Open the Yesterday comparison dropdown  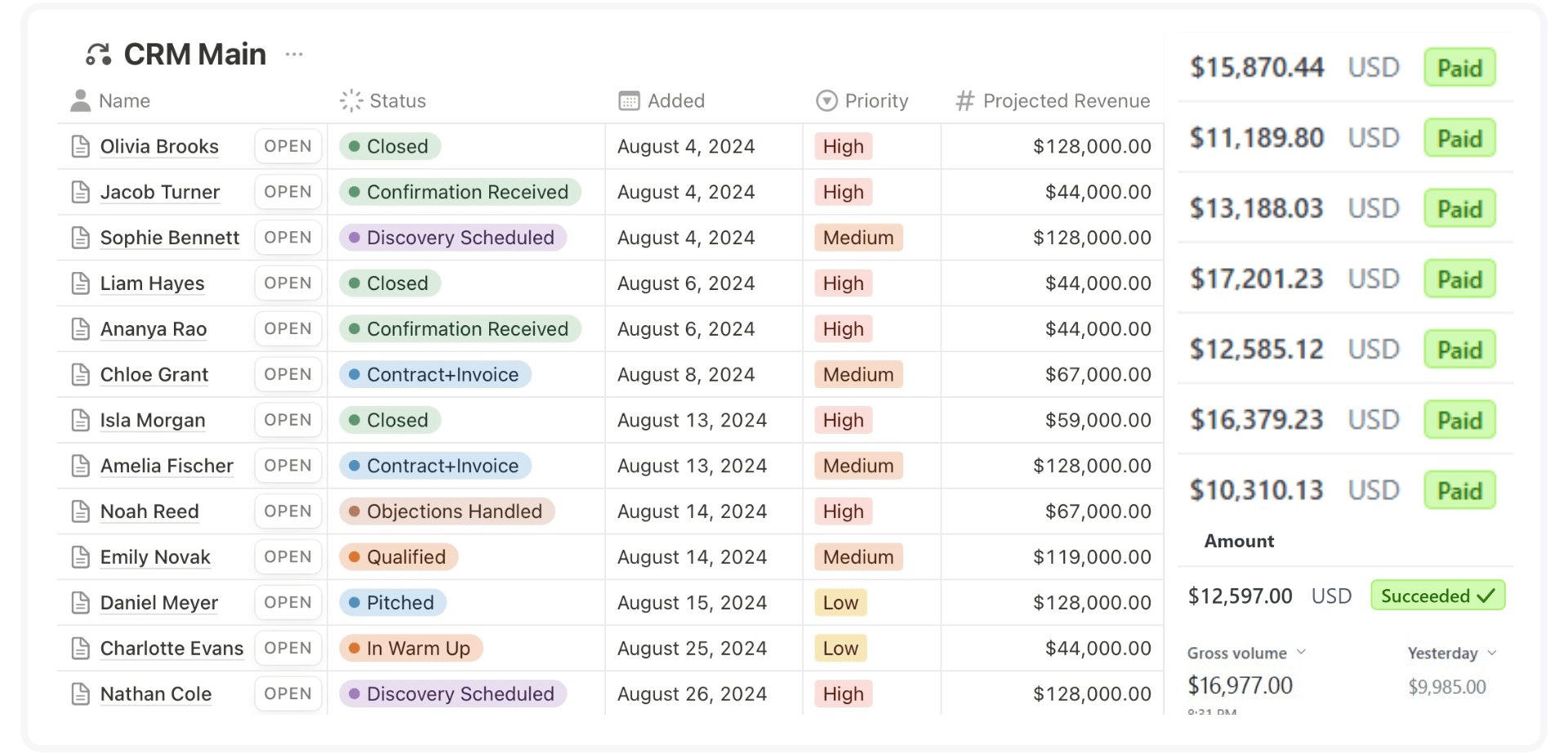tap(1492, 653)
